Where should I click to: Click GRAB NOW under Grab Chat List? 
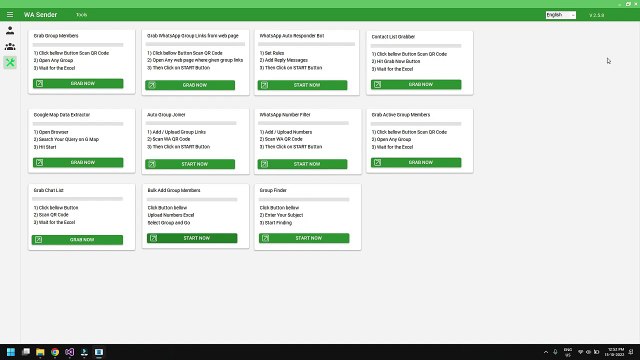(x=77, y=240)
